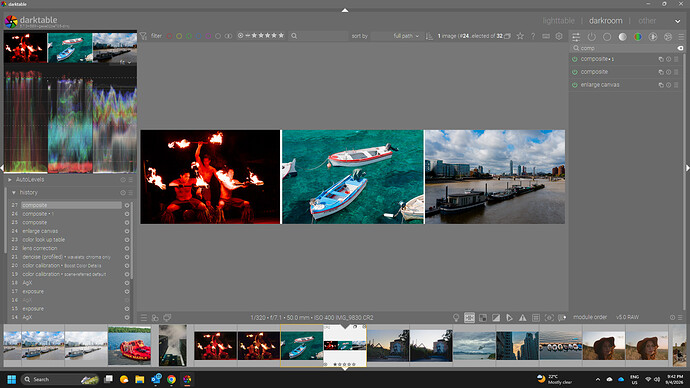Screen dimensions: 690x388
Task: Open quick access panel module group
Action: tap(576, 37)
